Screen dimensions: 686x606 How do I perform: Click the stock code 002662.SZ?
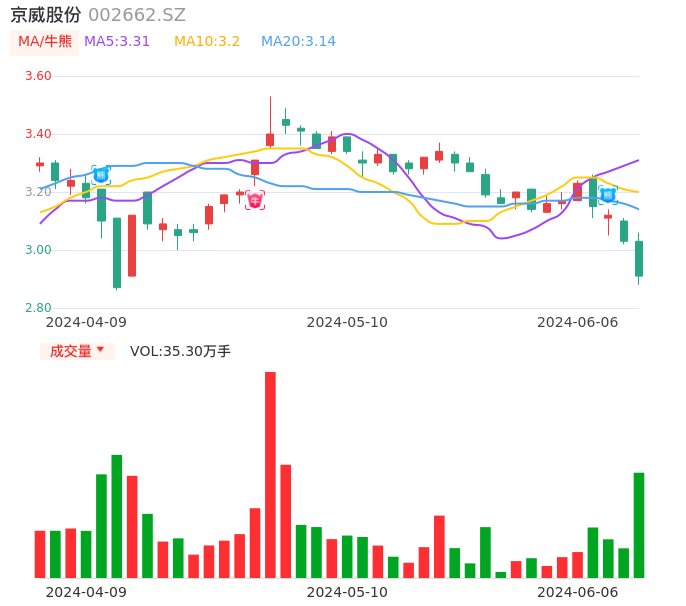[x=137, y=15]
